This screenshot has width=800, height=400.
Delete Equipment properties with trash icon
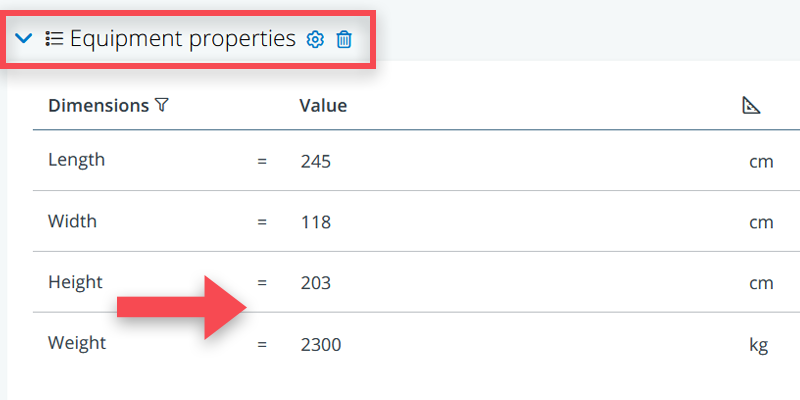point(344,40)
